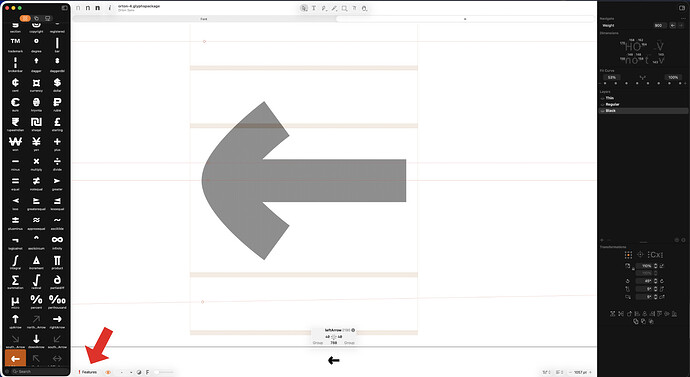Click the rotate counterclockwise icon in Transformations
The image size is (690, 377).
coord(628,281)
